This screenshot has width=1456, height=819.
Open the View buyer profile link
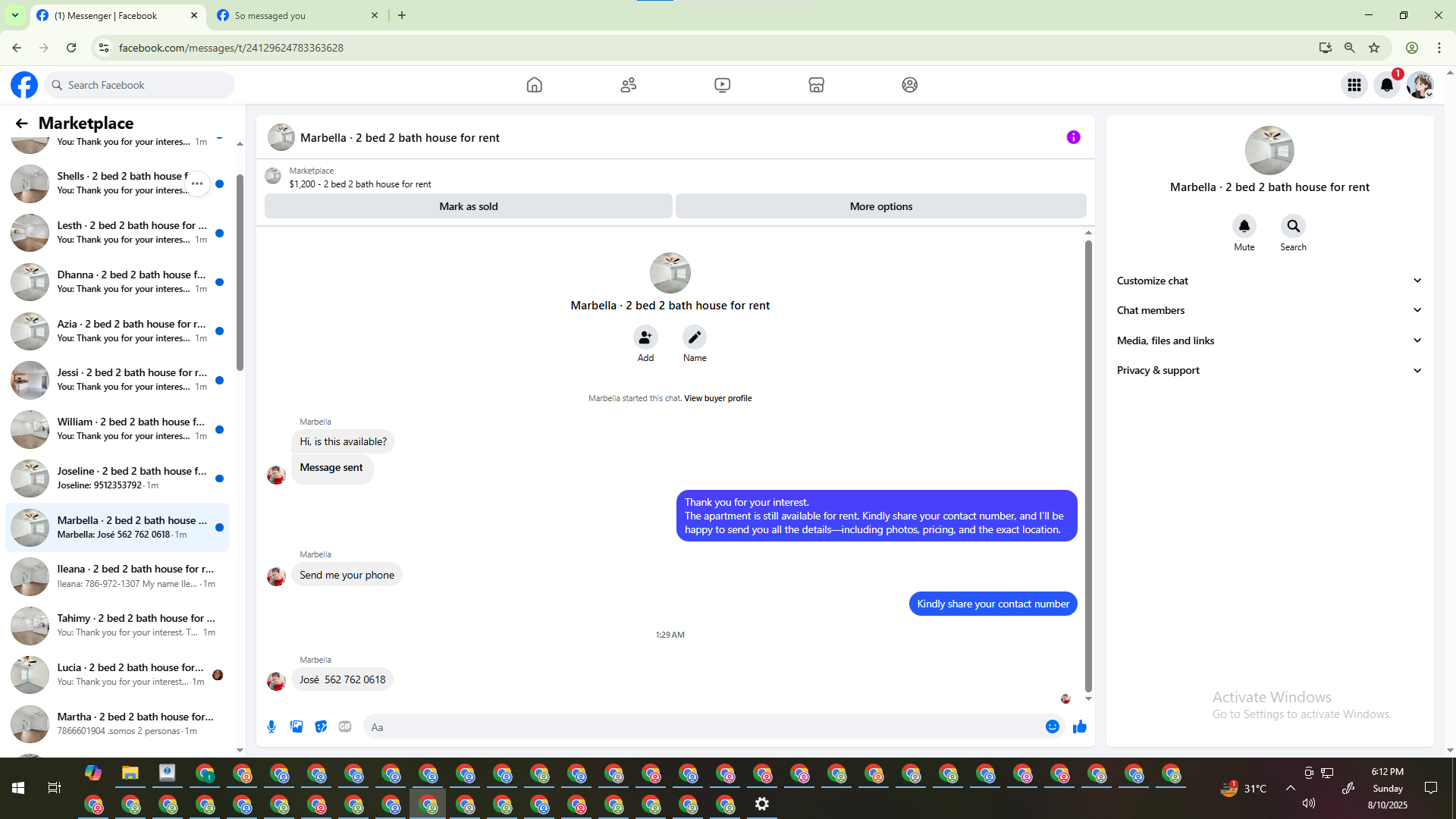(717, 398)
